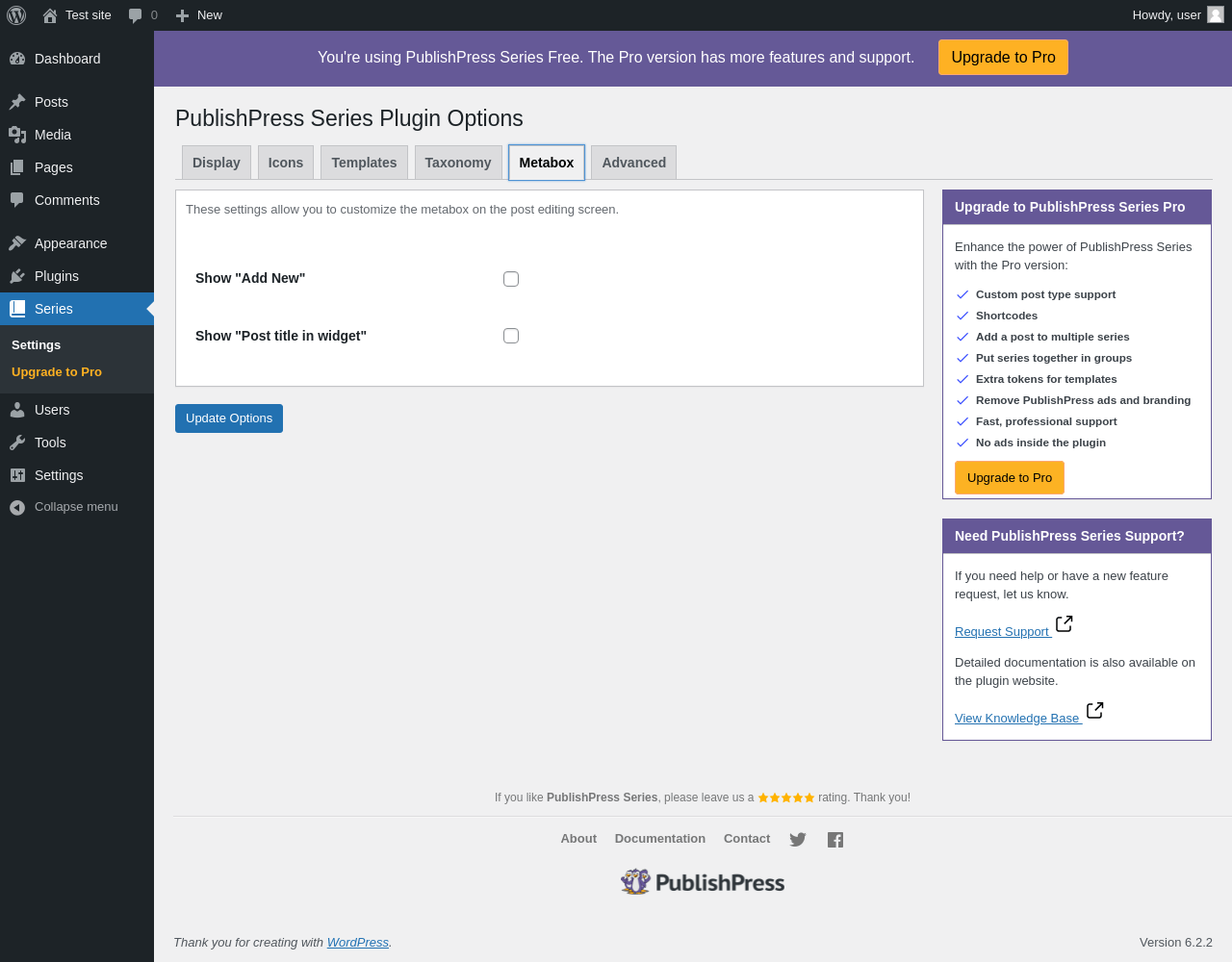Click the user avatar in admin bar
This screenshot has width=1232, height=962.
tap(1216, 14)
